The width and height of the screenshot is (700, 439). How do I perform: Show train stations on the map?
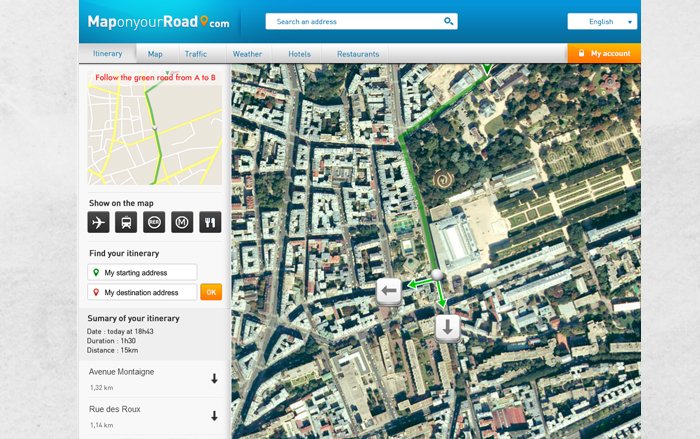click(x=127, y=222)
